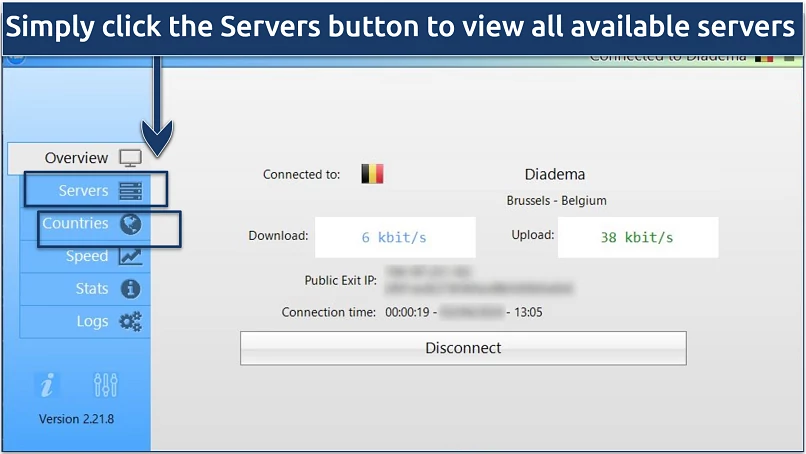
Task: Click the Diadema server name
Action: 555,174
